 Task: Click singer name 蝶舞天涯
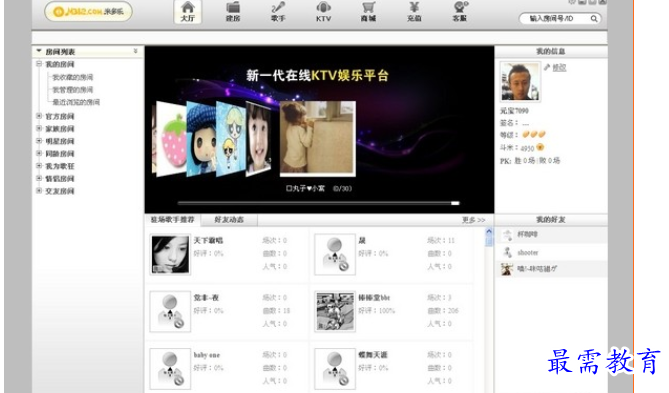click(373, 355)
